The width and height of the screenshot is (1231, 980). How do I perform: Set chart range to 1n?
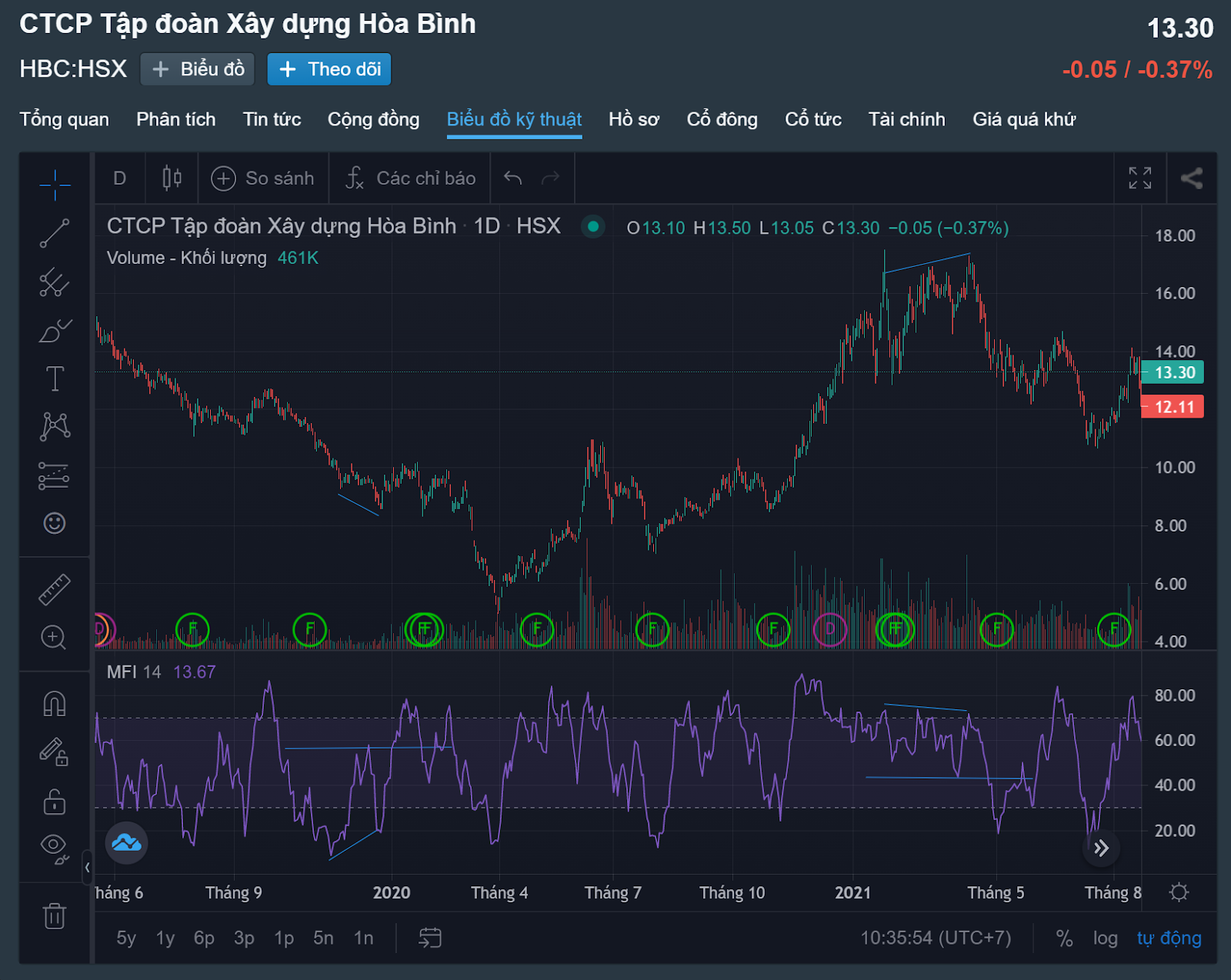point(364,938)
